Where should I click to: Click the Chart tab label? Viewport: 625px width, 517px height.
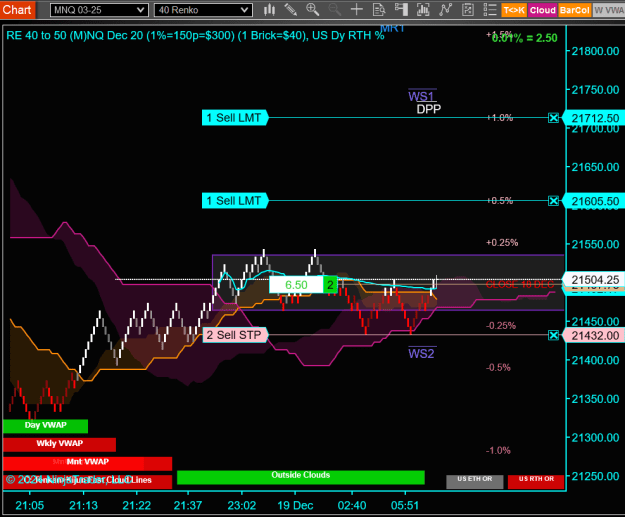pyautogui.click(x=17, y=9)
